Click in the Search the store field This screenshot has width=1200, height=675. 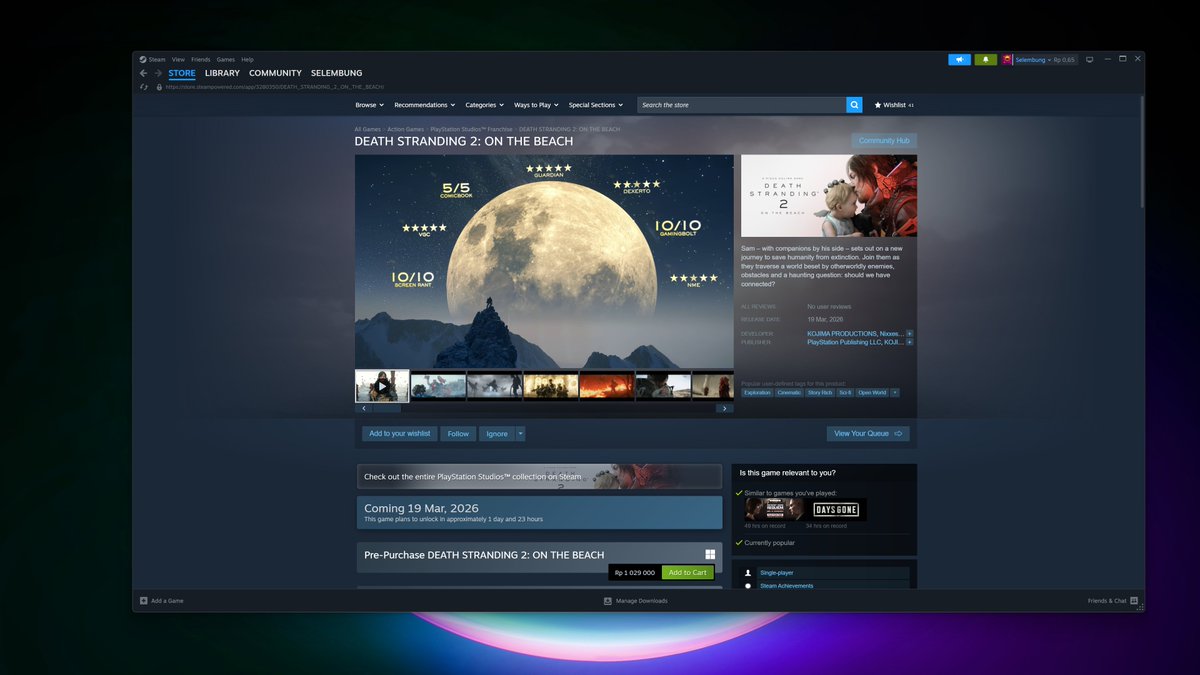[741, 105]
